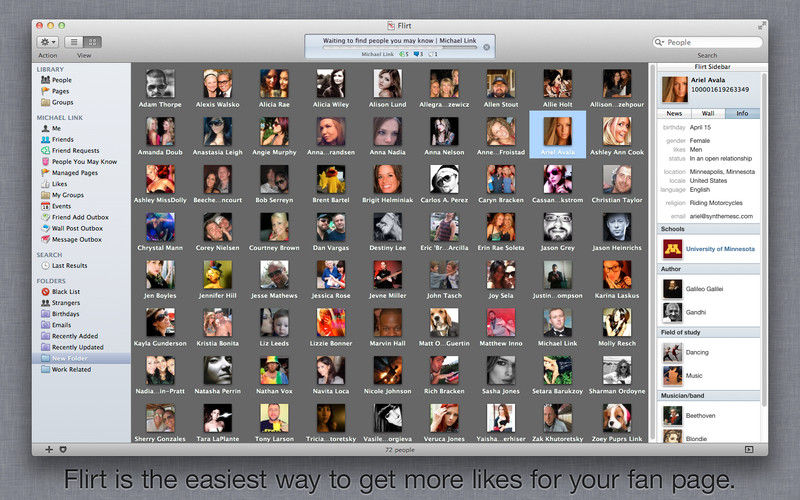This screenshot has height=500, width=800.
Task: Select Marvin Hall's profile thumbnail
Action: tap(387, 323)
